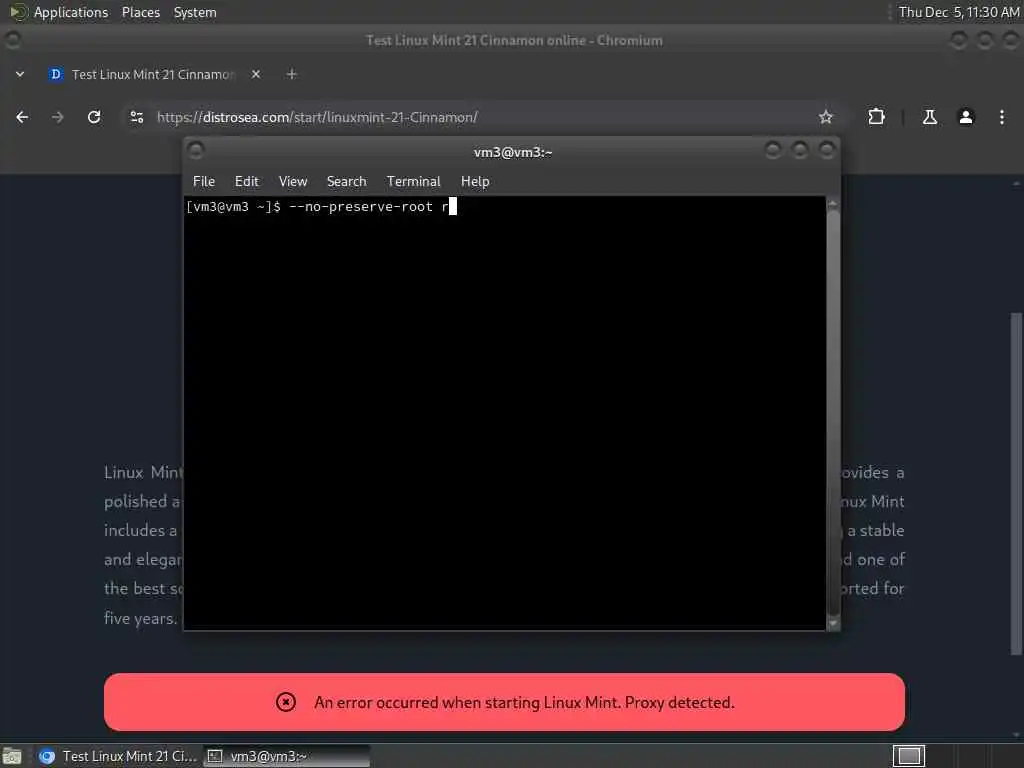This screenshot has height=768, width=1024.
Task: Click the error icon in red banner
Action: click(x=285, y=702)
